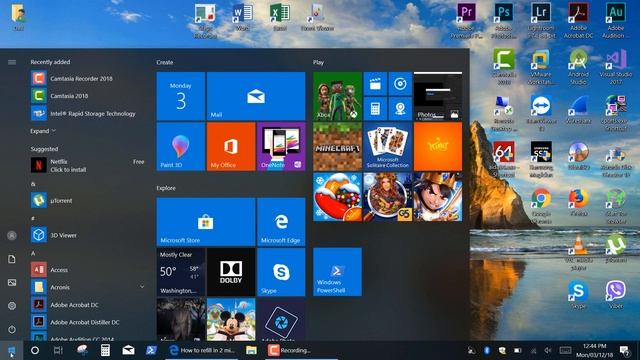The image size is (640, 360).
Task: Open the Weather tile showing 50°
Action: pos(181,272)
